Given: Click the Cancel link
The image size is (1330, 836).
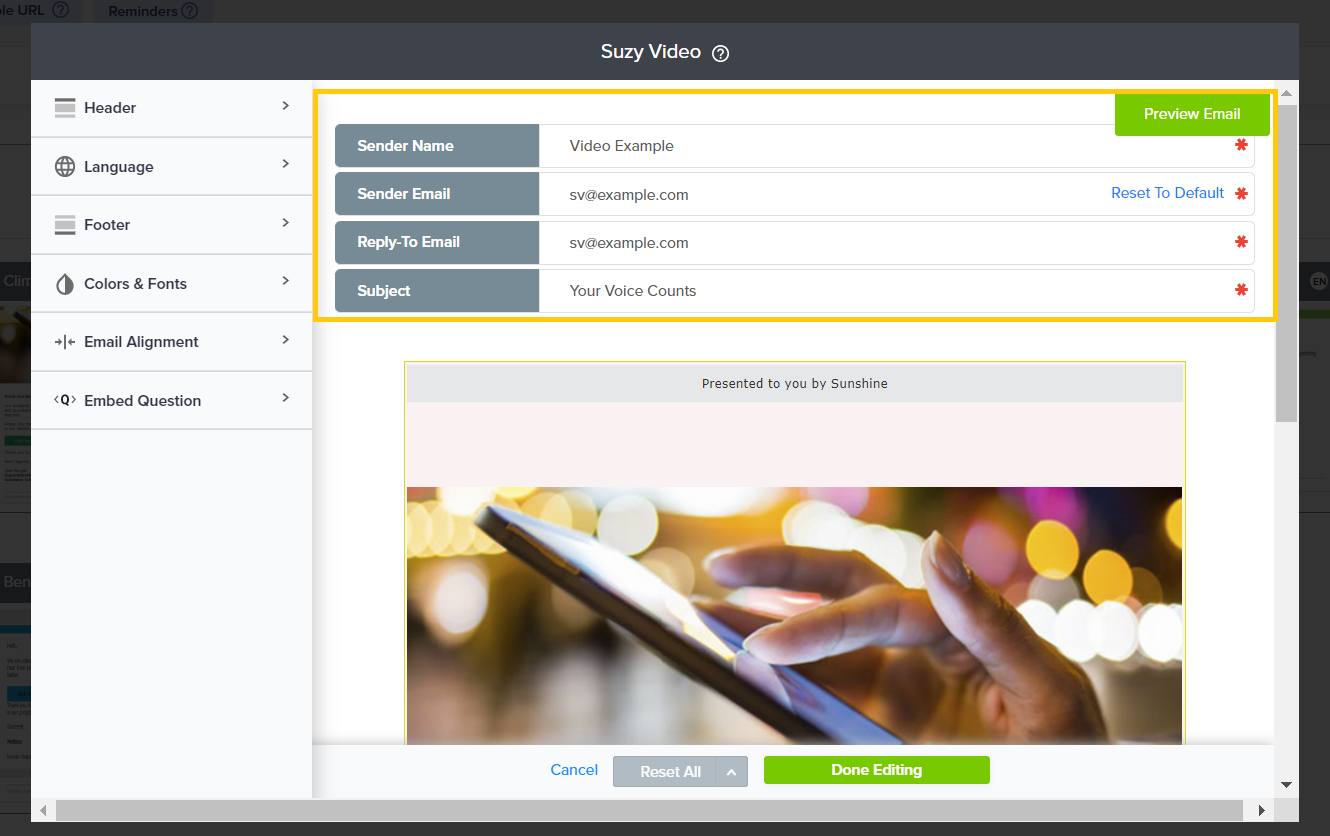Looking at the screenshot, I should 574,770.
